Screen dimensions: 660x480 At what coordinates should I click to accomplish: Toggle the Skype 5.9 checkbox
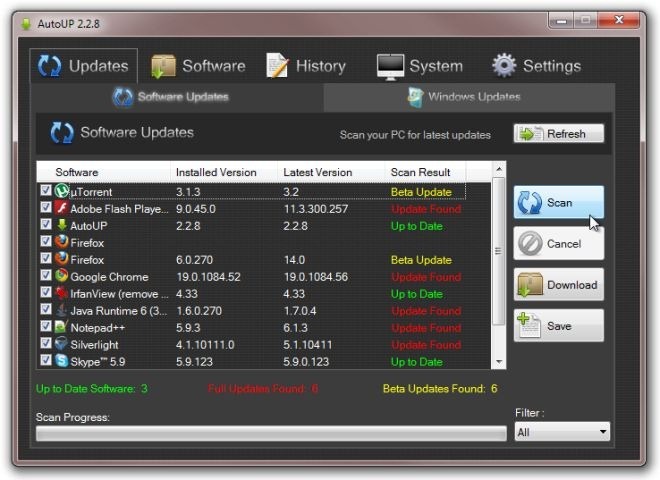(x=46, y=360)
